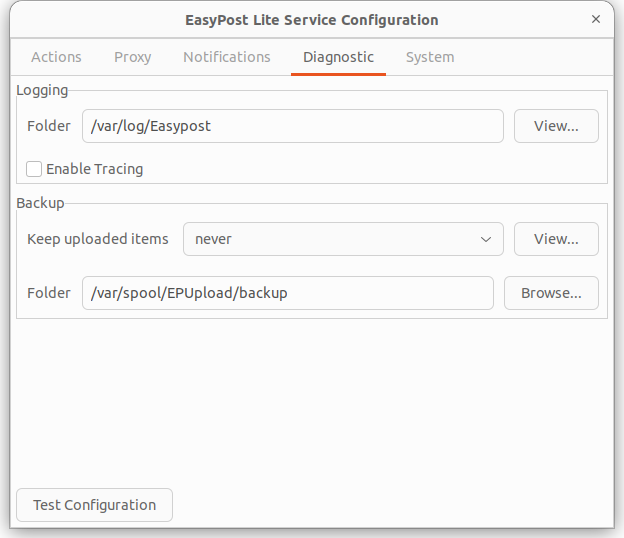Screen dimensions: 624x538
Task: Switch to the Actions tab
Action: coord(56,57)
